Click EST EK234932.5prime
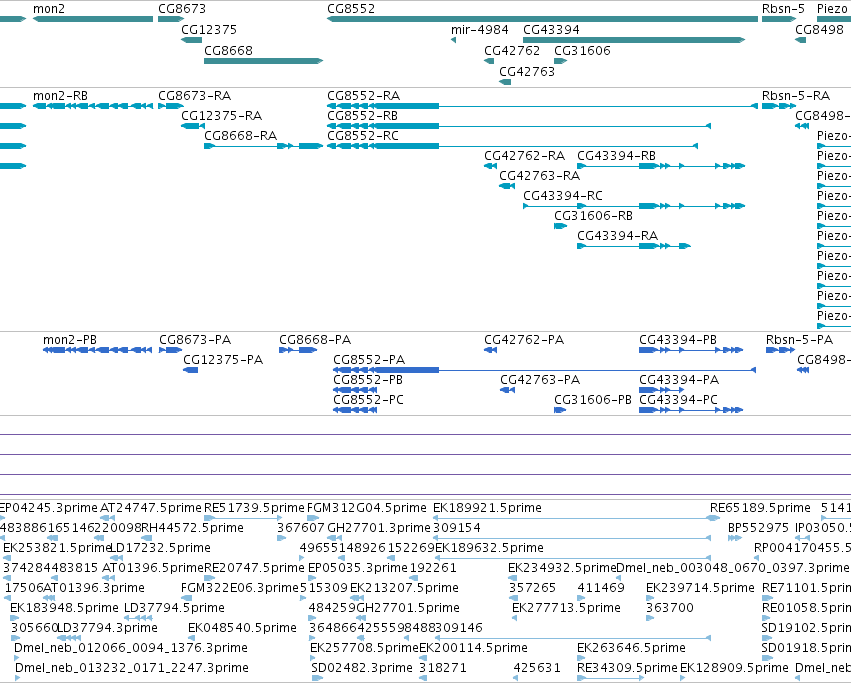 point(562,568)
